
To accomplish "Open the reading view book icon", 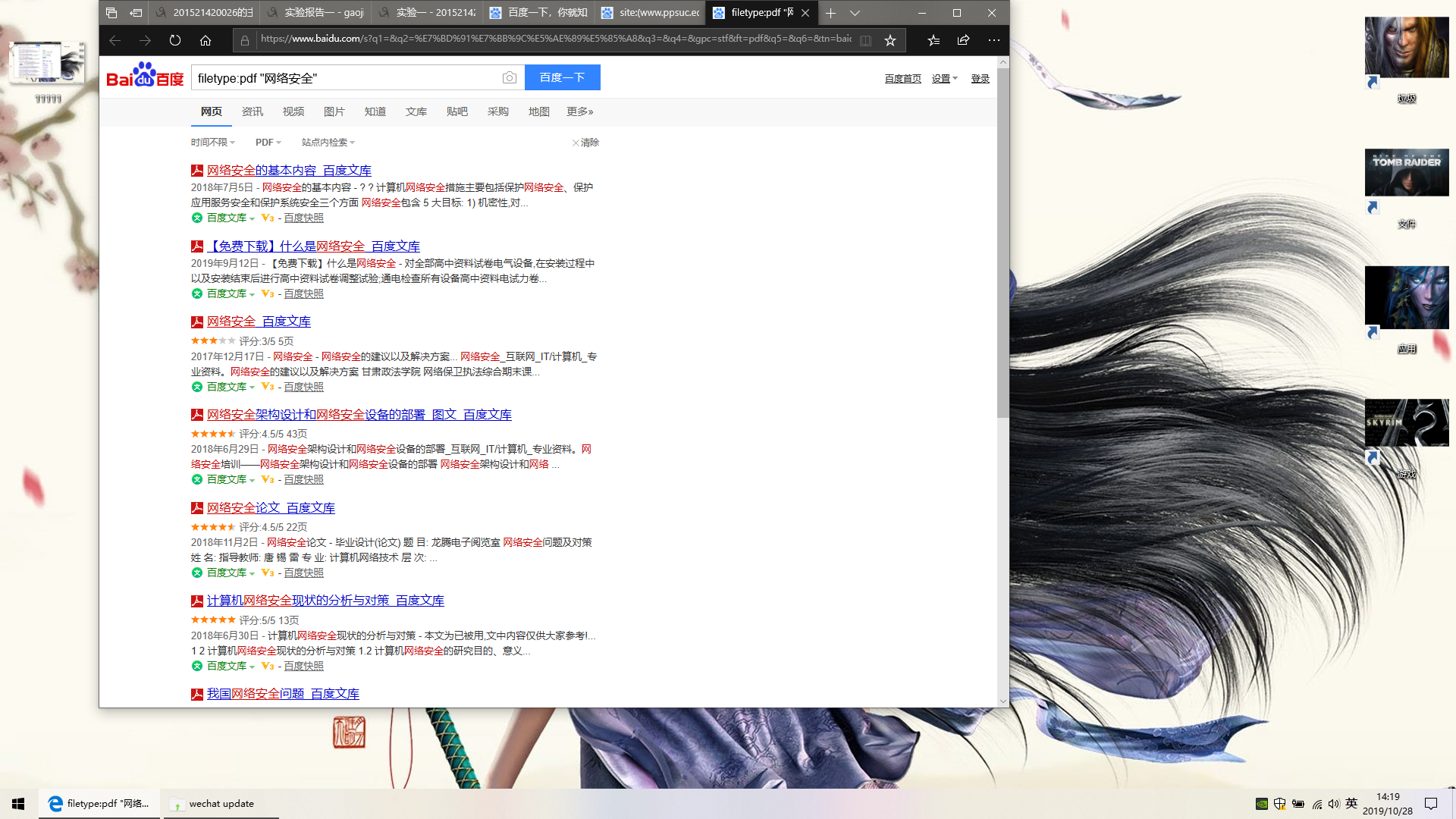I will 865,40.
